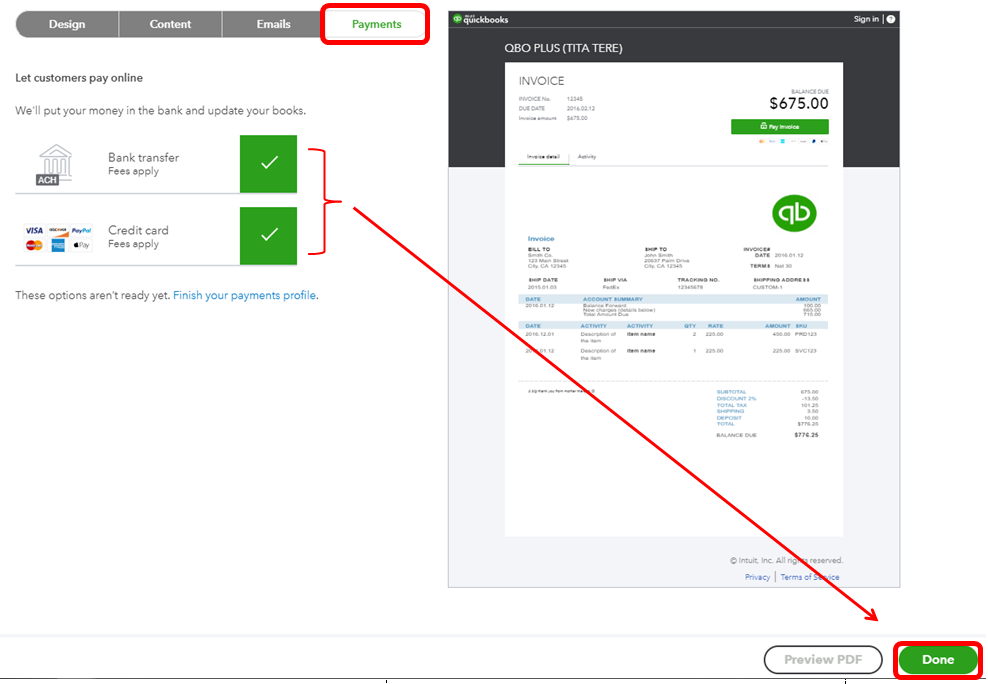Select the Invoice detail tab in preview
The height and width of the screenshot is (684, 988).
543,157
